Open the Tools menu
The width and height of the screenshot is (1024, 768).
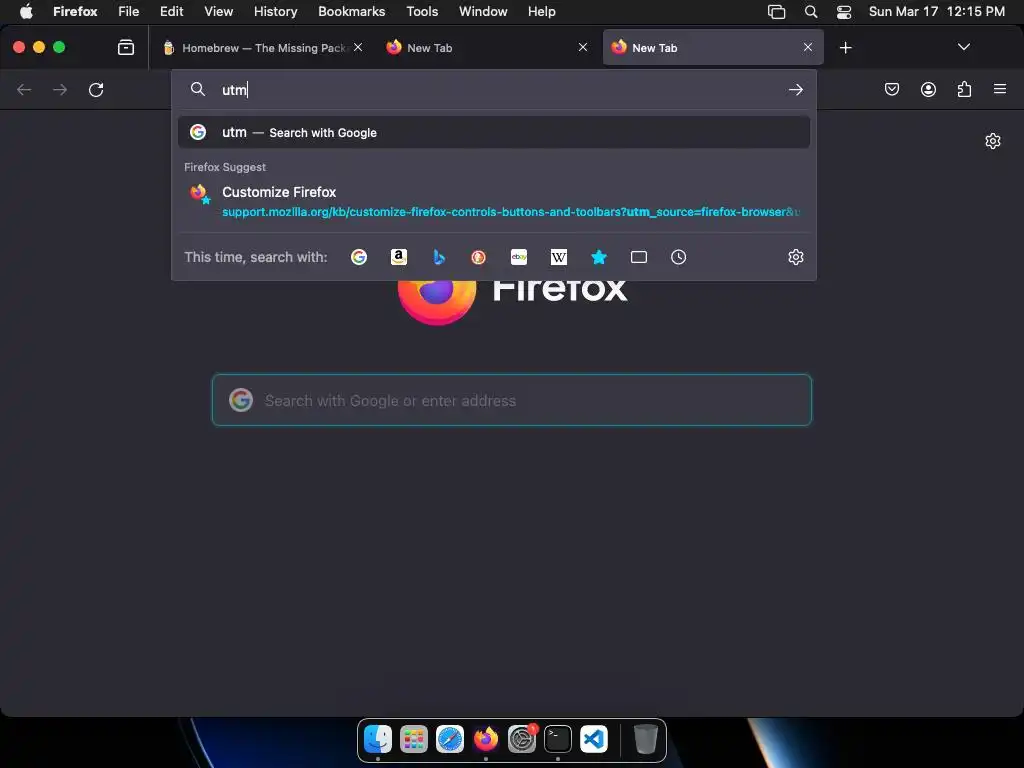pos(422,11)
